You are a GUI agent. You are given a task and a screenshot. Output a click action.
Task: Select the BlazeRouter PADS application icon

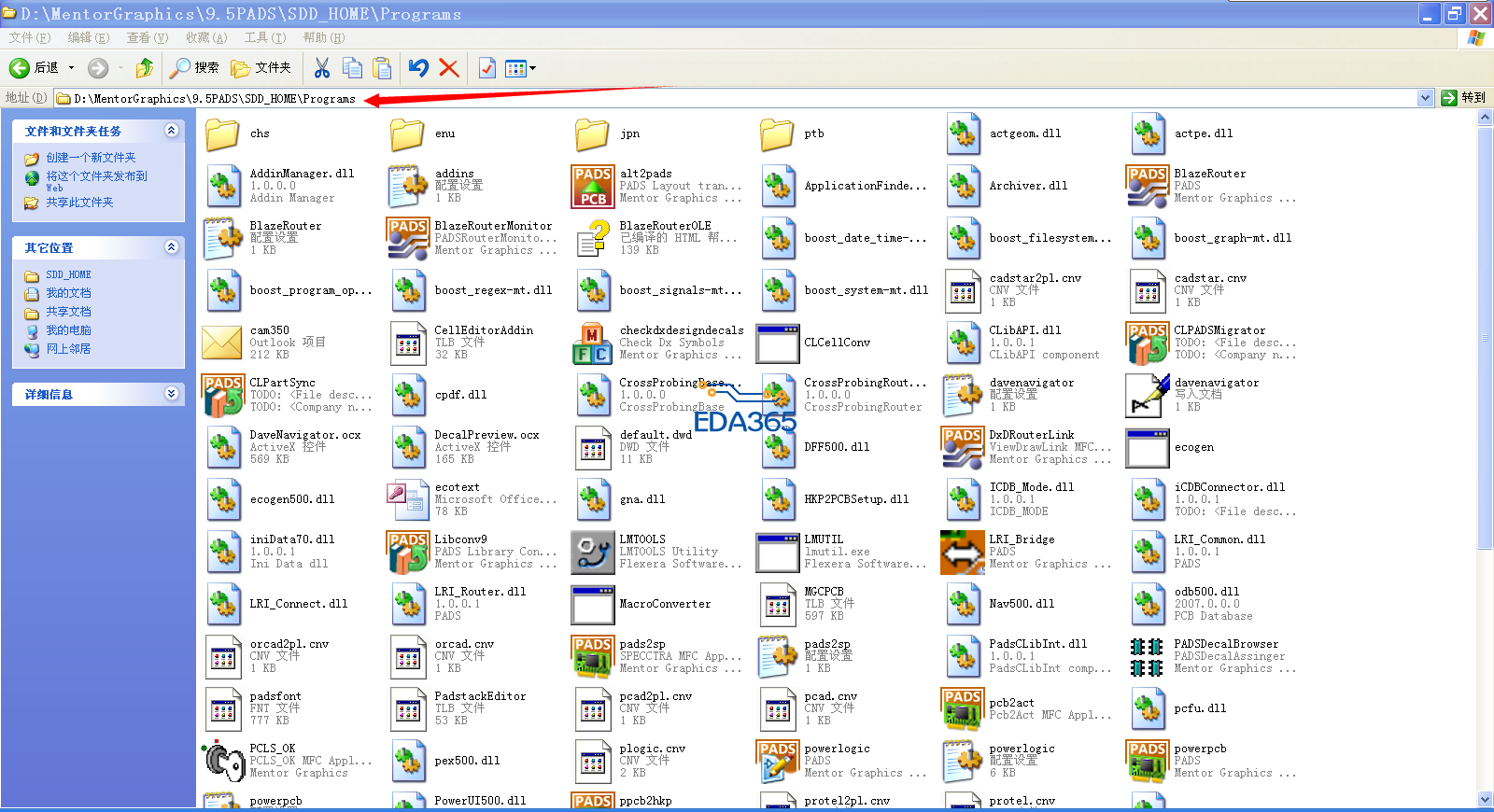tap(1147, 186)
